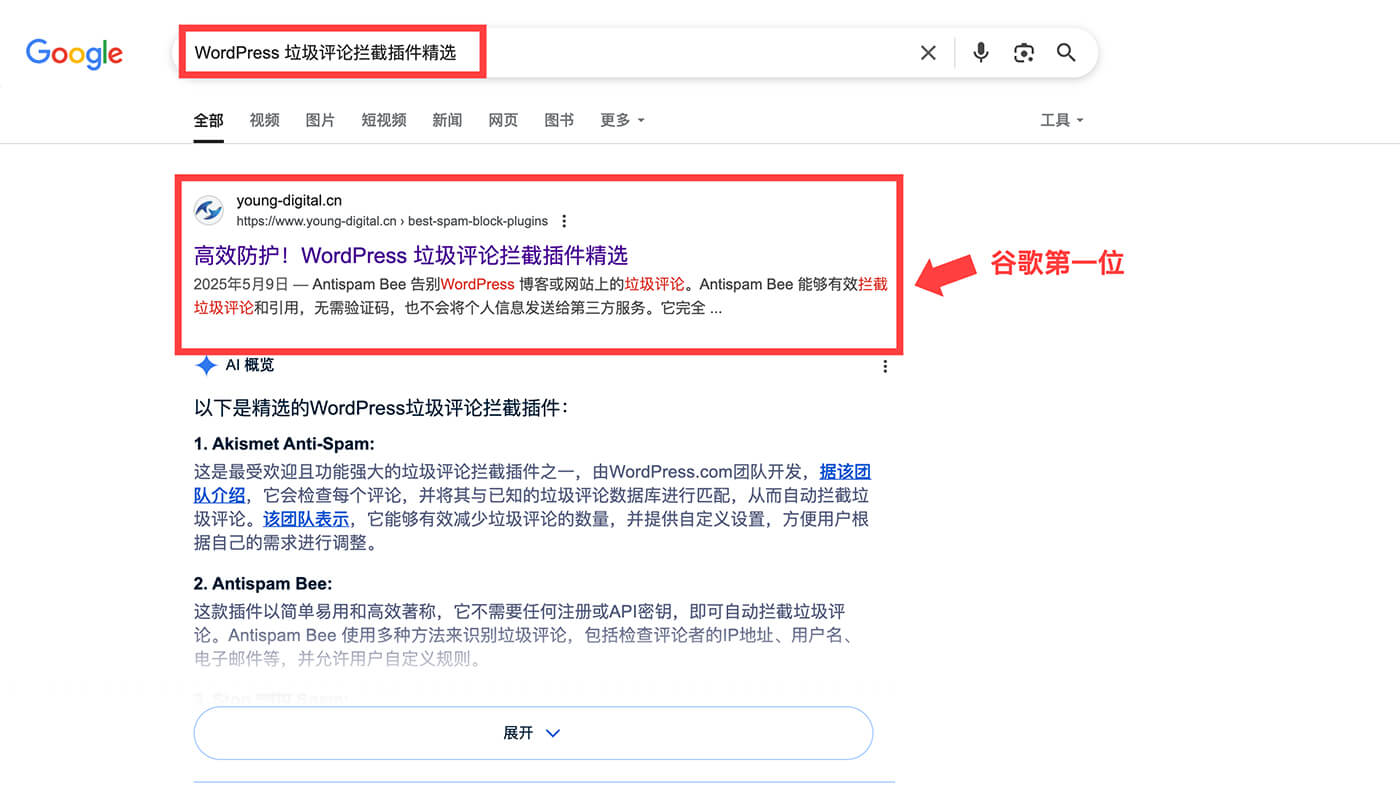Viewport: 1400px width, 800px height.
Task: Switch to the 图片 tab
Action: click(x=320, y=120)
